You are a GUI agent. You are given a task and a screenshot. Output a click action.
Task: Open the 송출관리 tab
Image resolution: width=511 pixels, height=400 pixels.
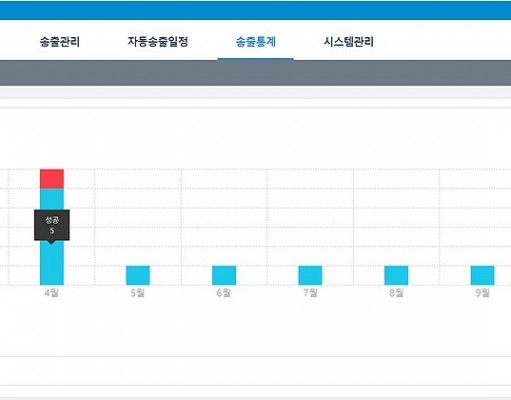(60, 42)
